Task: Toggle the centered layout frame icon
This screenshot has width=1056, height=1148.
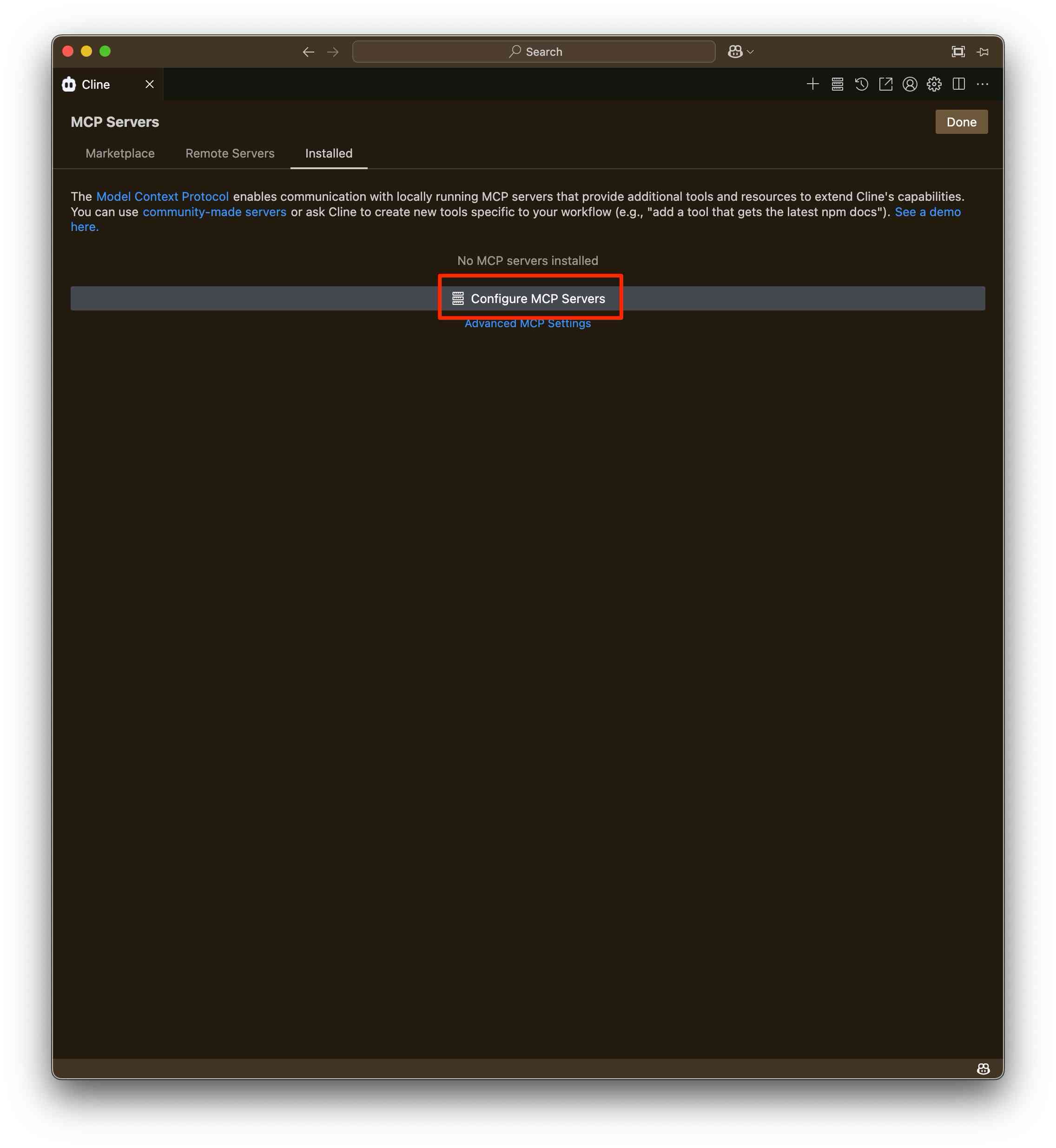Action: (x=958, y=52)
